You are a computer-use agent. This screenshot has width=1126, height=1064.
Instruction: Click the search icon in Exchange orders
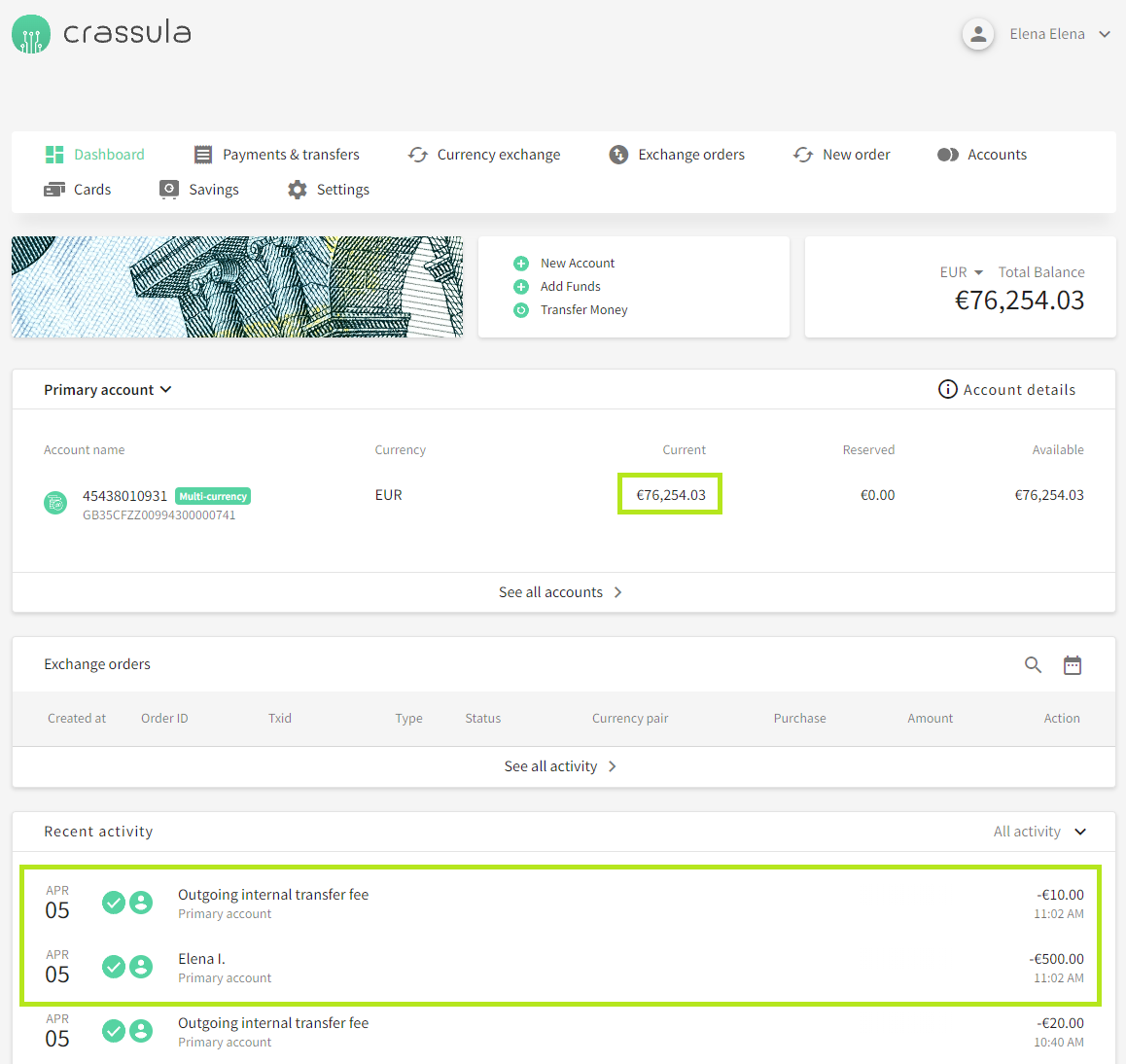point(1033,665)
